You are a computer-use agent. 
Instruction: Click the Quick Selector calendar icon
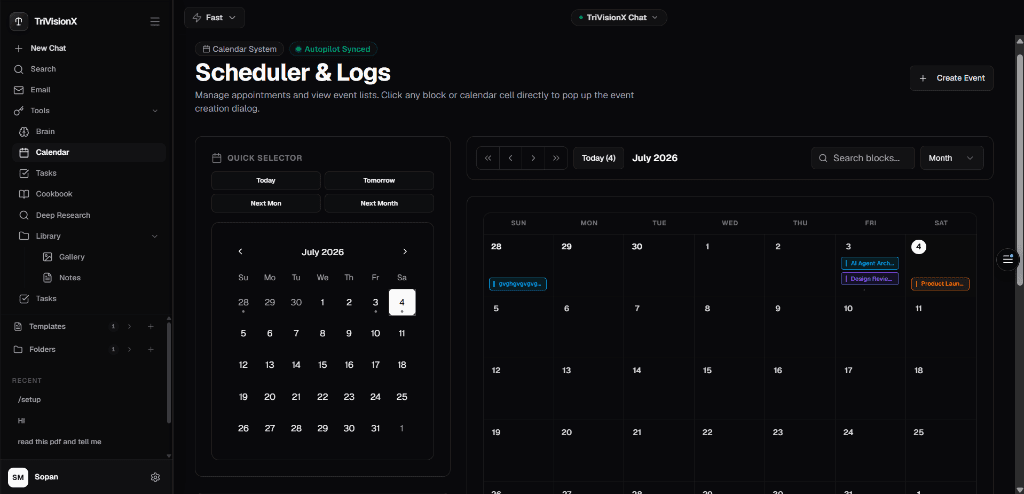(x=217, y=158)
